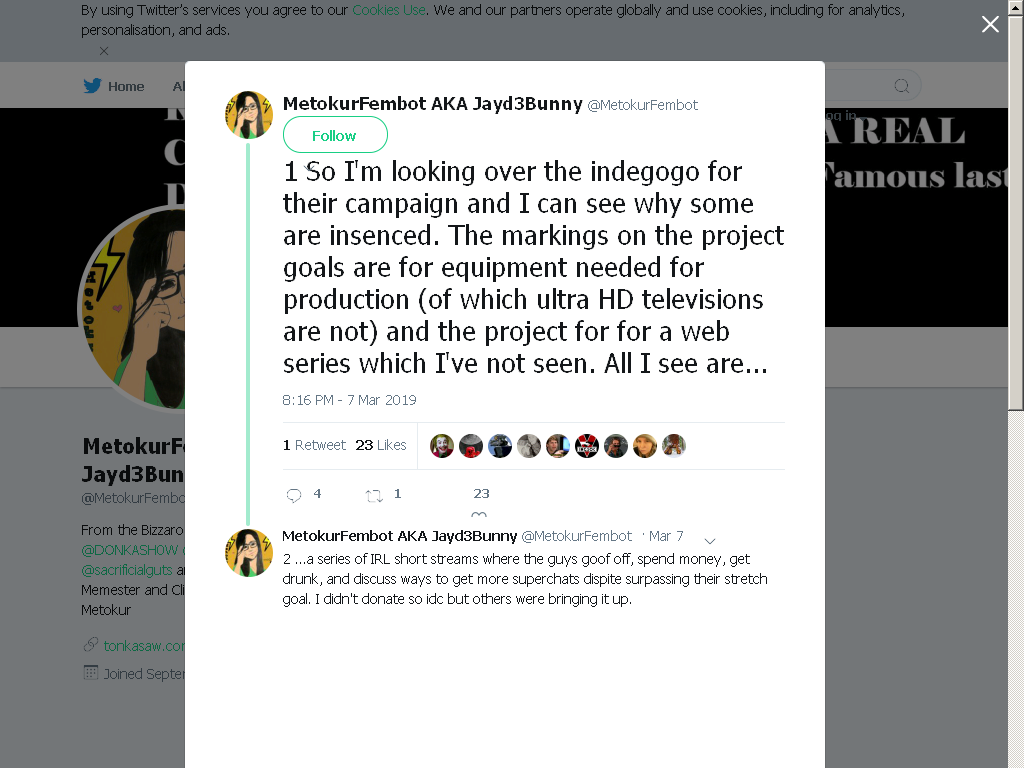Screen dimensions: 1024x768
Task: Open the tweet timestamp 8:16 PM link
Action: coord(349,400)
